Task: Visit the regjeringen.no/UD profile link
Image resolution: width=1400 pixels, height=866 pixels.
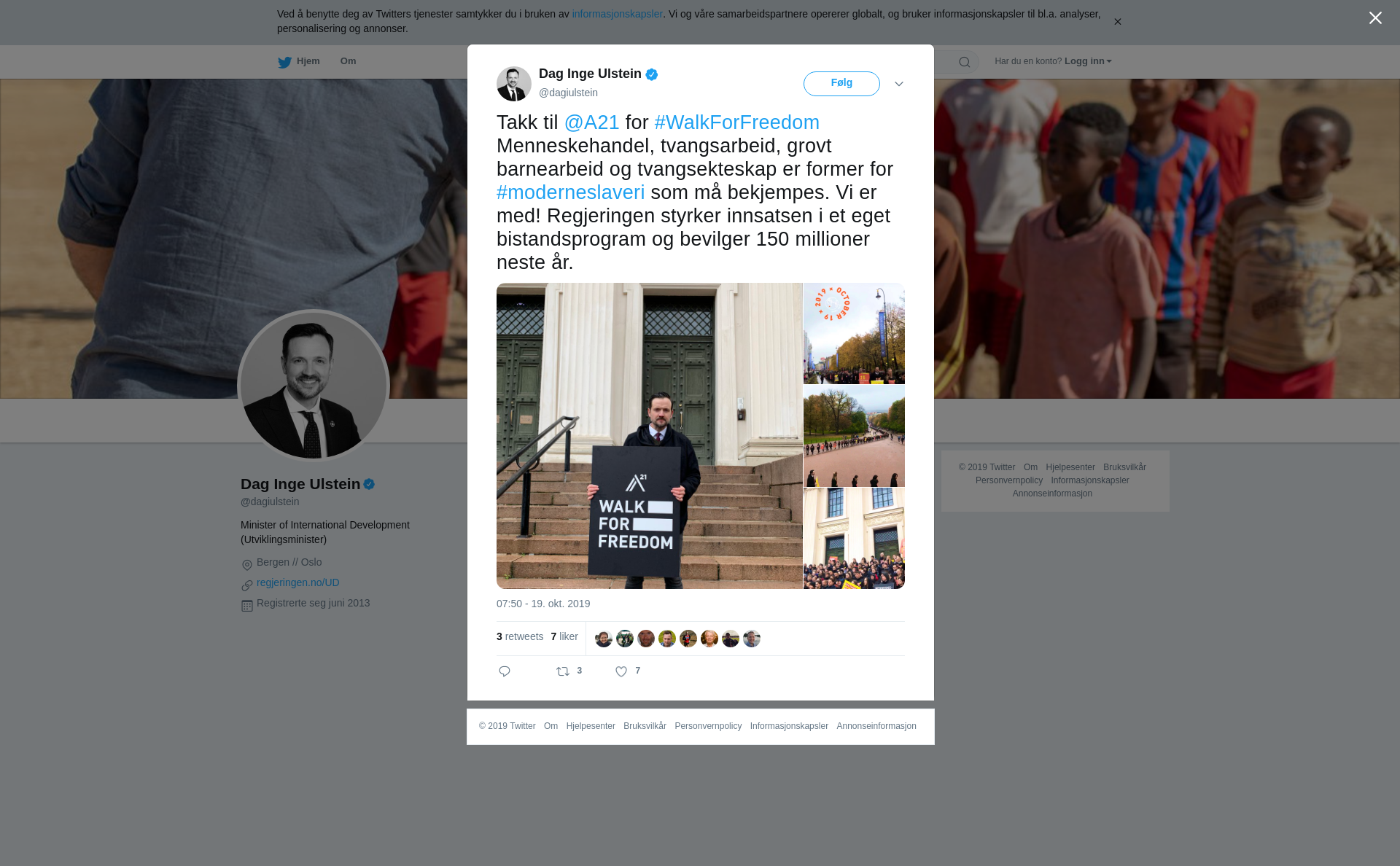Action: tap(298, 582)
